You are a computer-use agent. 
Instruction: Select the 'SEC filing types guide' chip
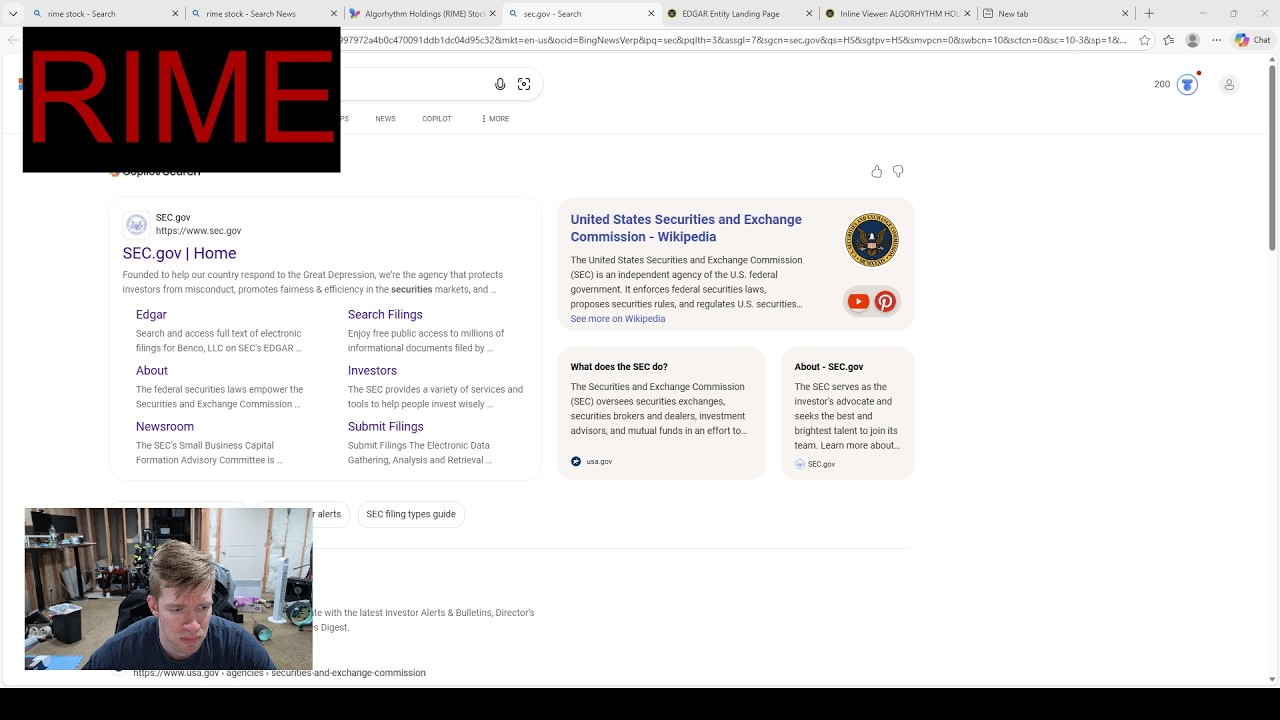pos(411,514)
